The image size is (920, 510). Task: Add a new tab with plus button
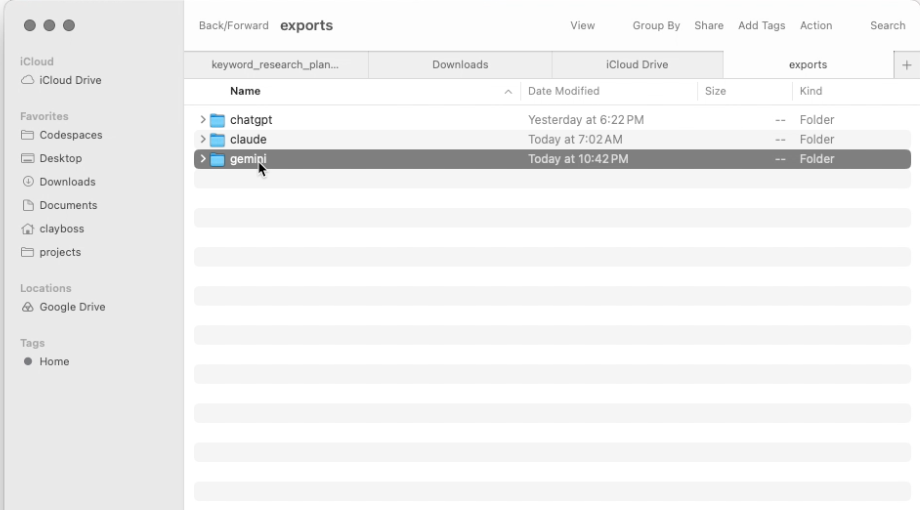click(907, 65)
